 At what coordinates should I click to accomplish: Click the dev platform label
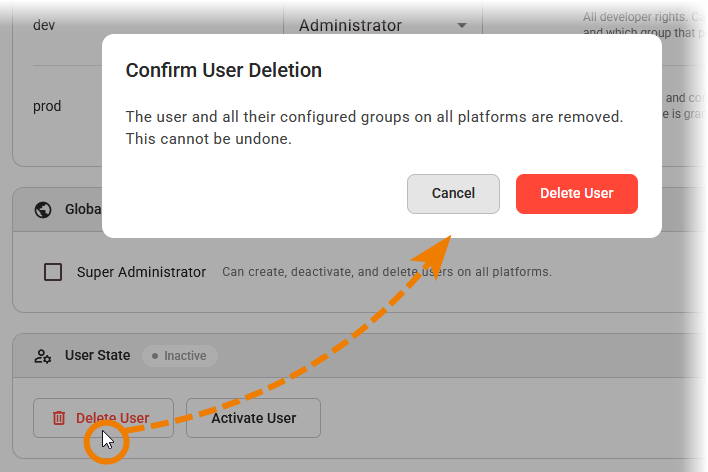[44, 25]
